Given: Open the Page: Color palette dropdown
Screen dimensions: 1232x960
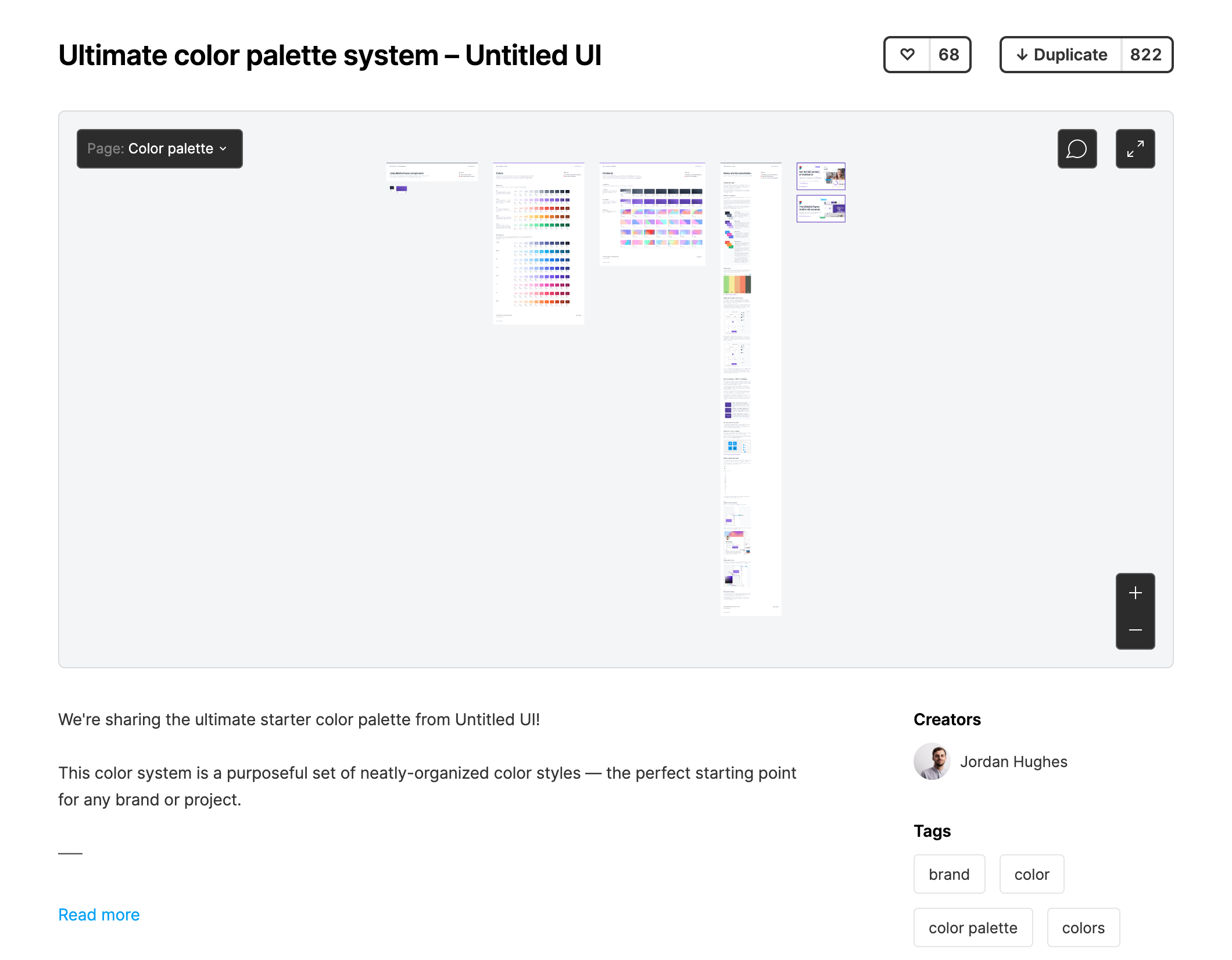Looking at the screenshot, I should click(159, 149).
